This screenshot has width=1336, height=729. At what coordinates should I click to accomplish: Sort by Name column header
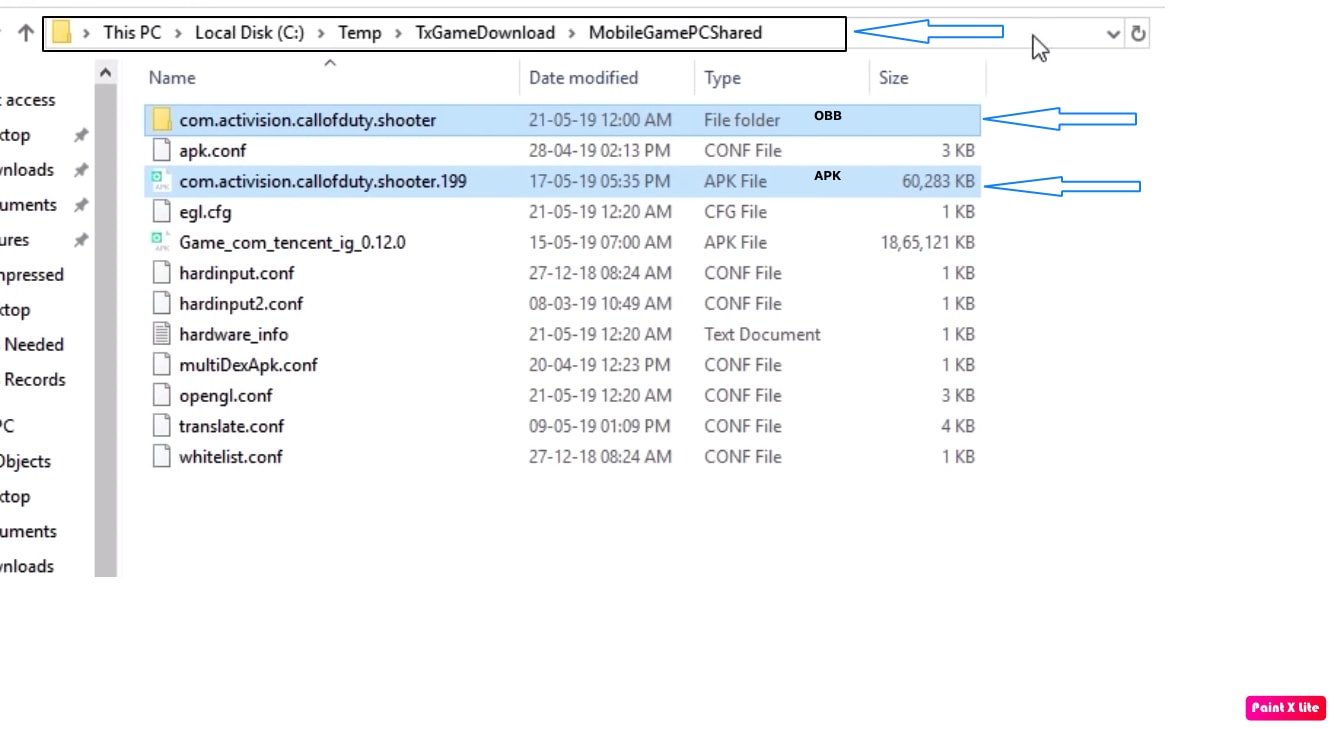pos(172,78)
